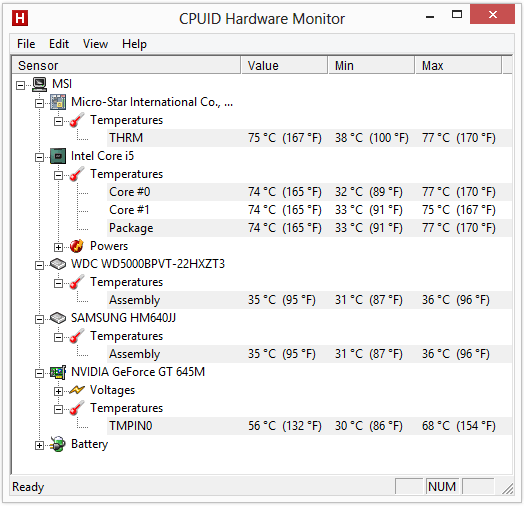Click the Voltages label
This screenshot has width=524, height=506.
click(x=112, y=390)
